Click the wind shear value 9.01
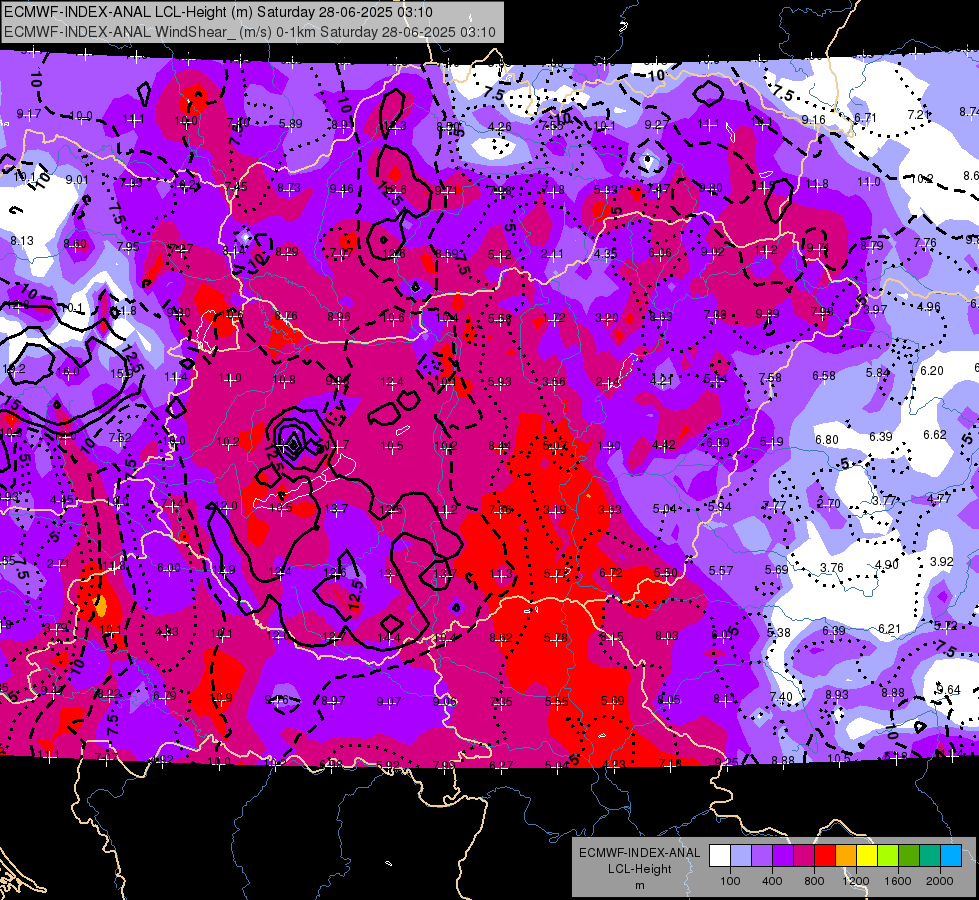The image size is (979, 900). [x=77, y=180]
